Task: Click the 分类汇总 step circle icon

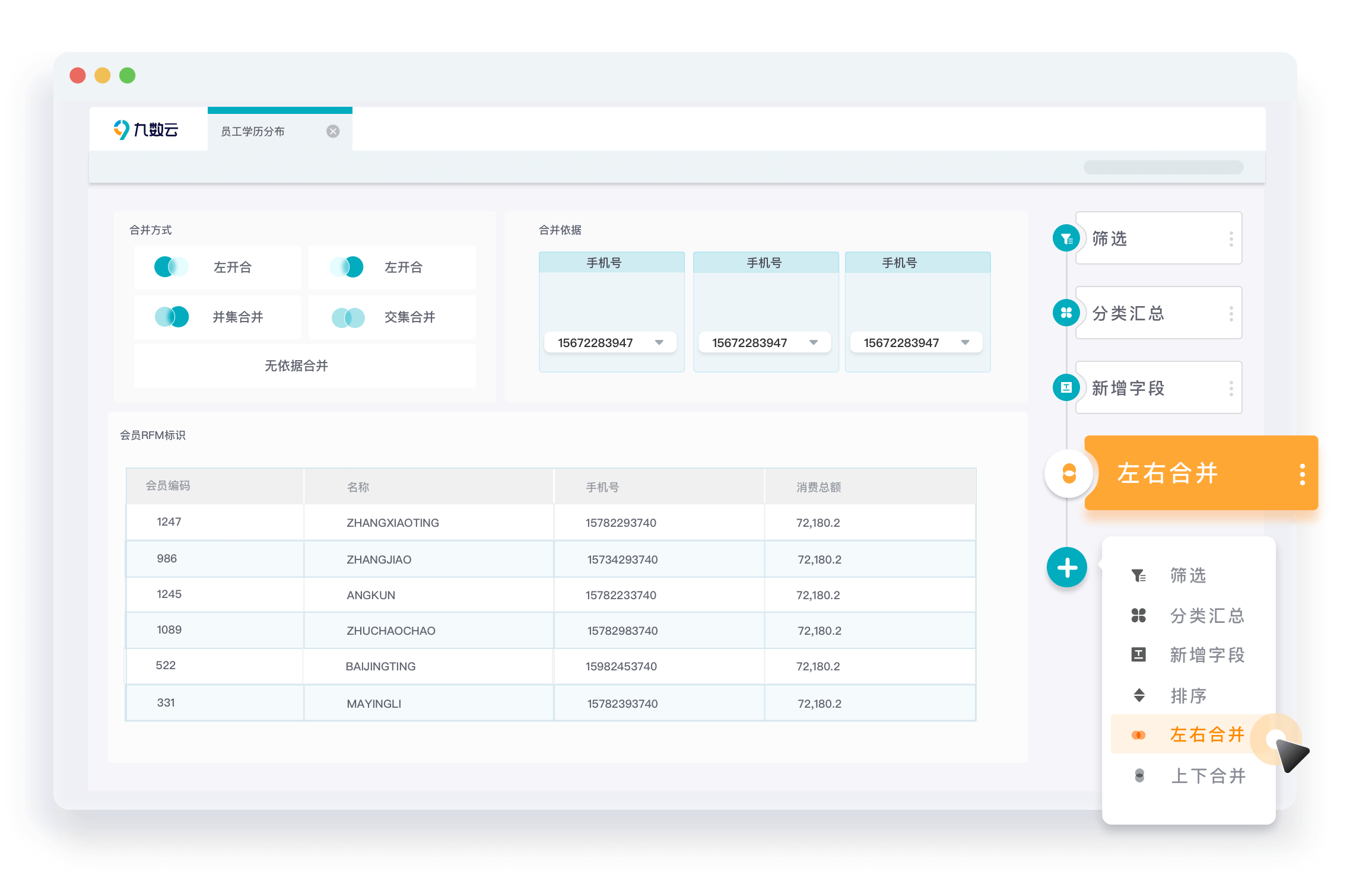Action: click(1066, 313)
